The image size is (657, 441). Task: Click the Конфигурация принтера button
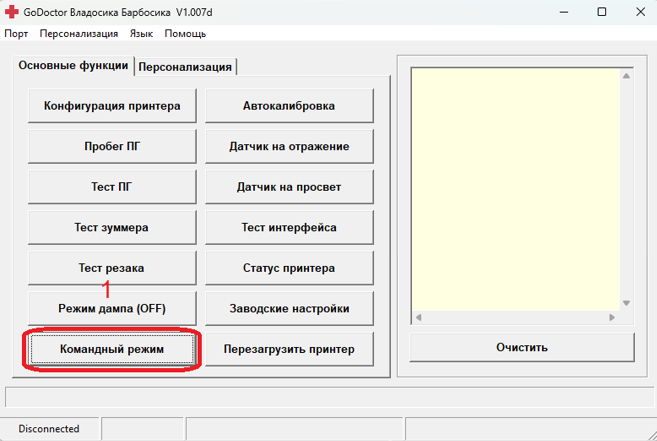112,106
